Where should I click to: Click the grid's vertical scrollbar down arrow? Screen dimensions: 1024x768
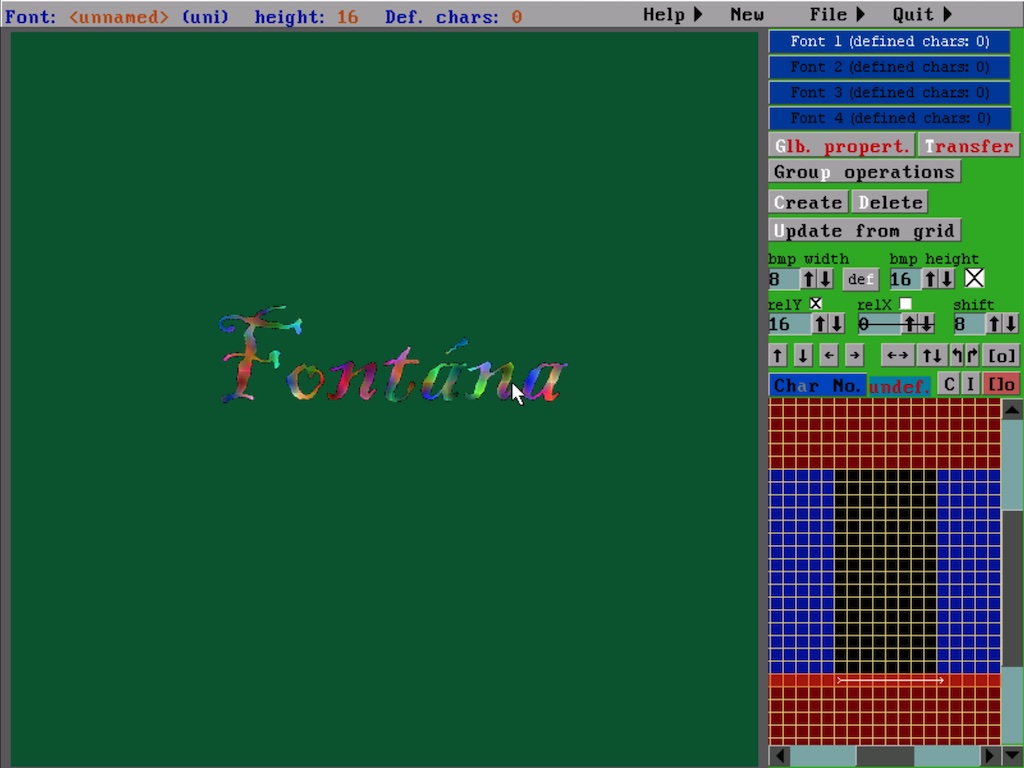(1012, 755)
